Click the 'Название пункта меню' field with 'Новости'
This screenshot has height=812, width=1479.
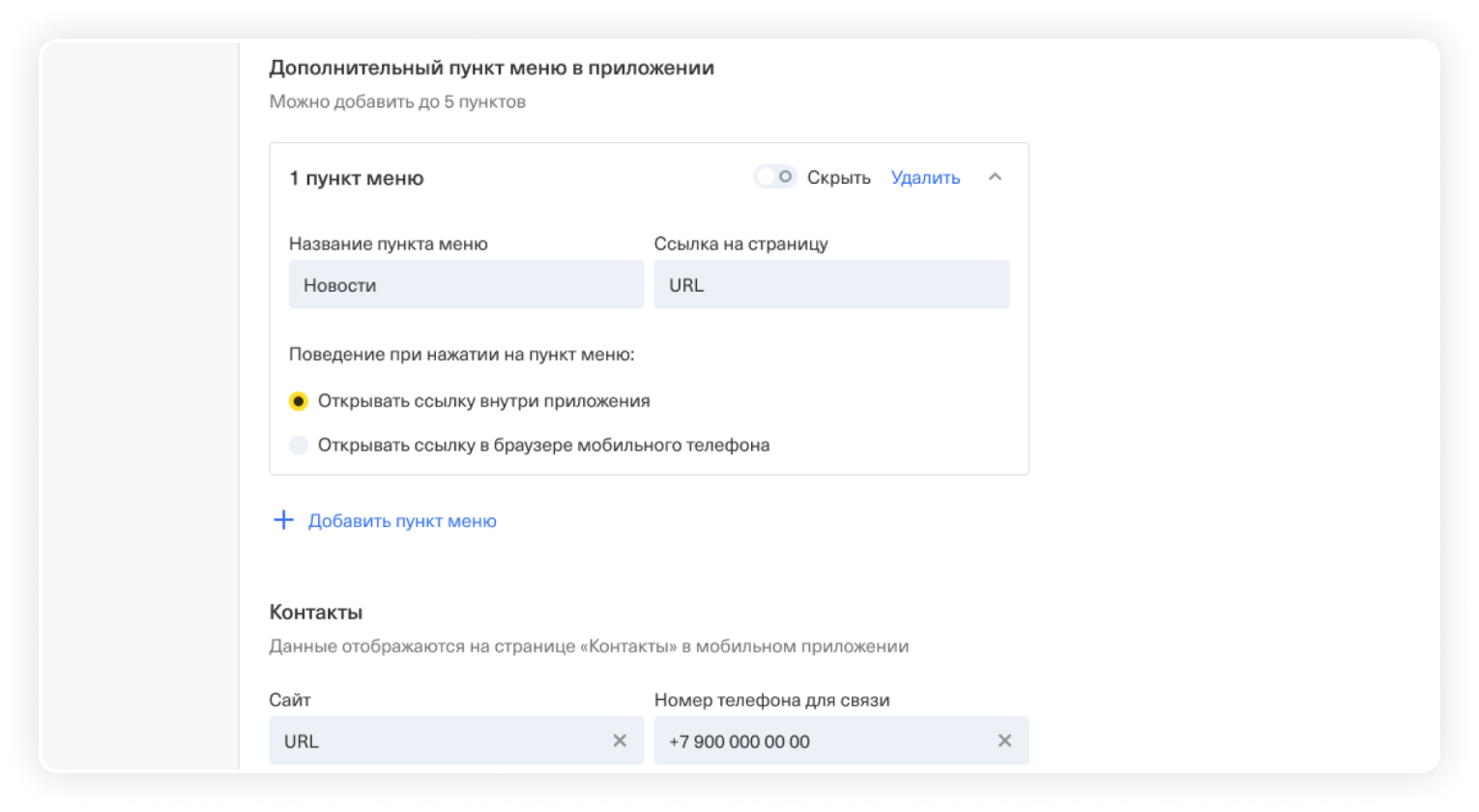tap(466, 285)
